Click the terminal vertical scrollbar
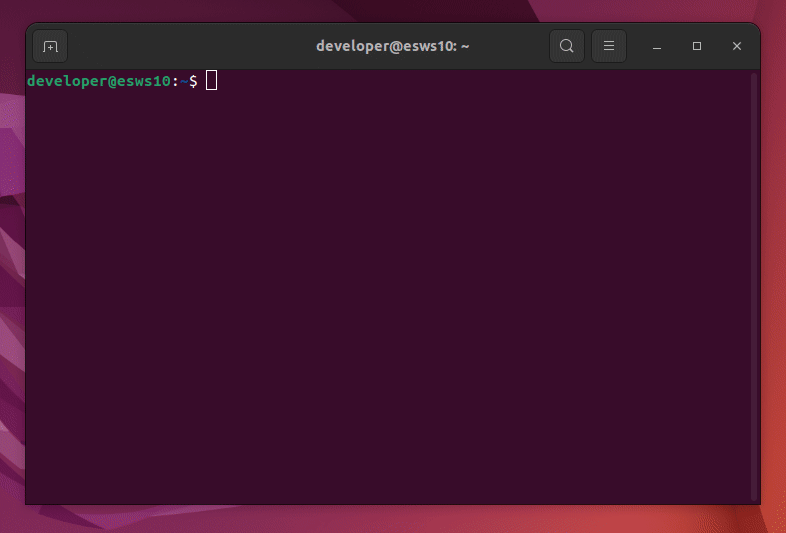Image resolution: width=786 pixels, height=533 pixels. click(754, 287)
